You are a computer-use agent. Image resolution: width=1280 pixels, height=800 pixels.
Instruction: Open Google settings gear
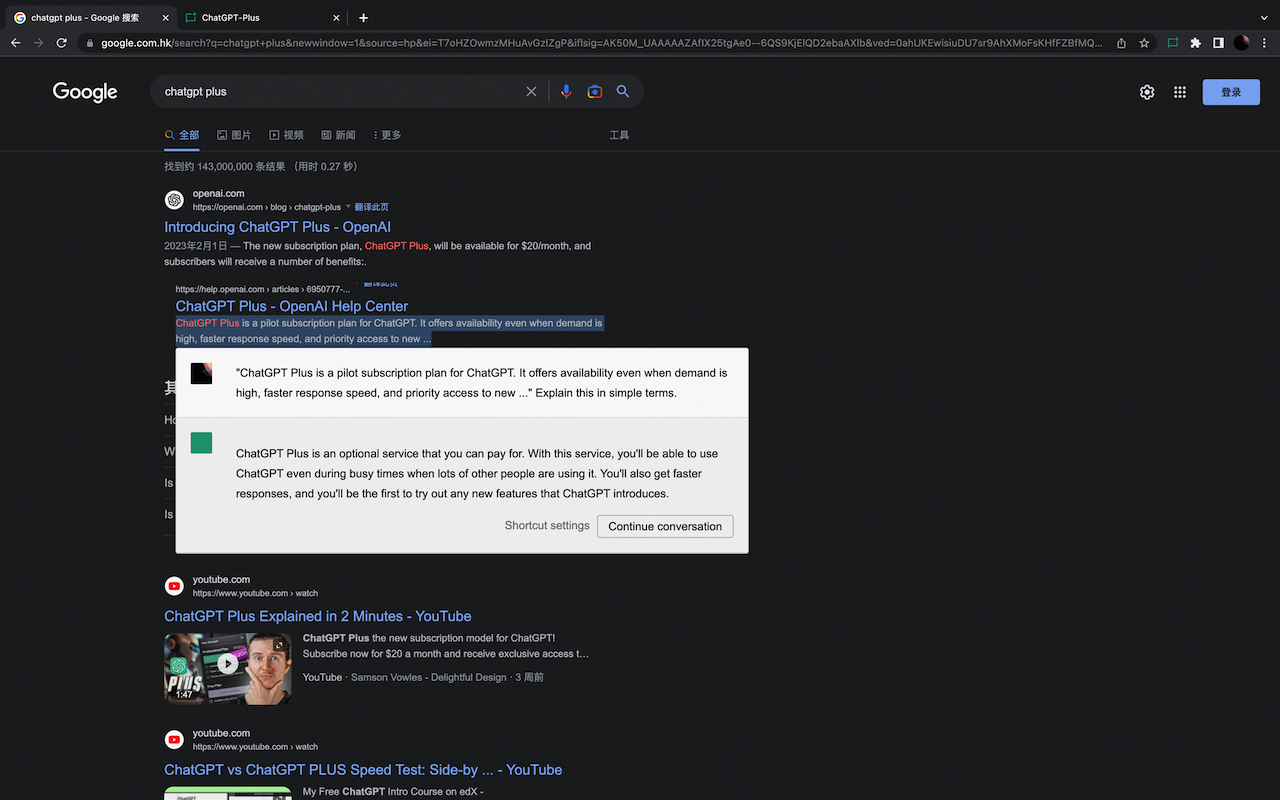click(x=1147, y=92)
